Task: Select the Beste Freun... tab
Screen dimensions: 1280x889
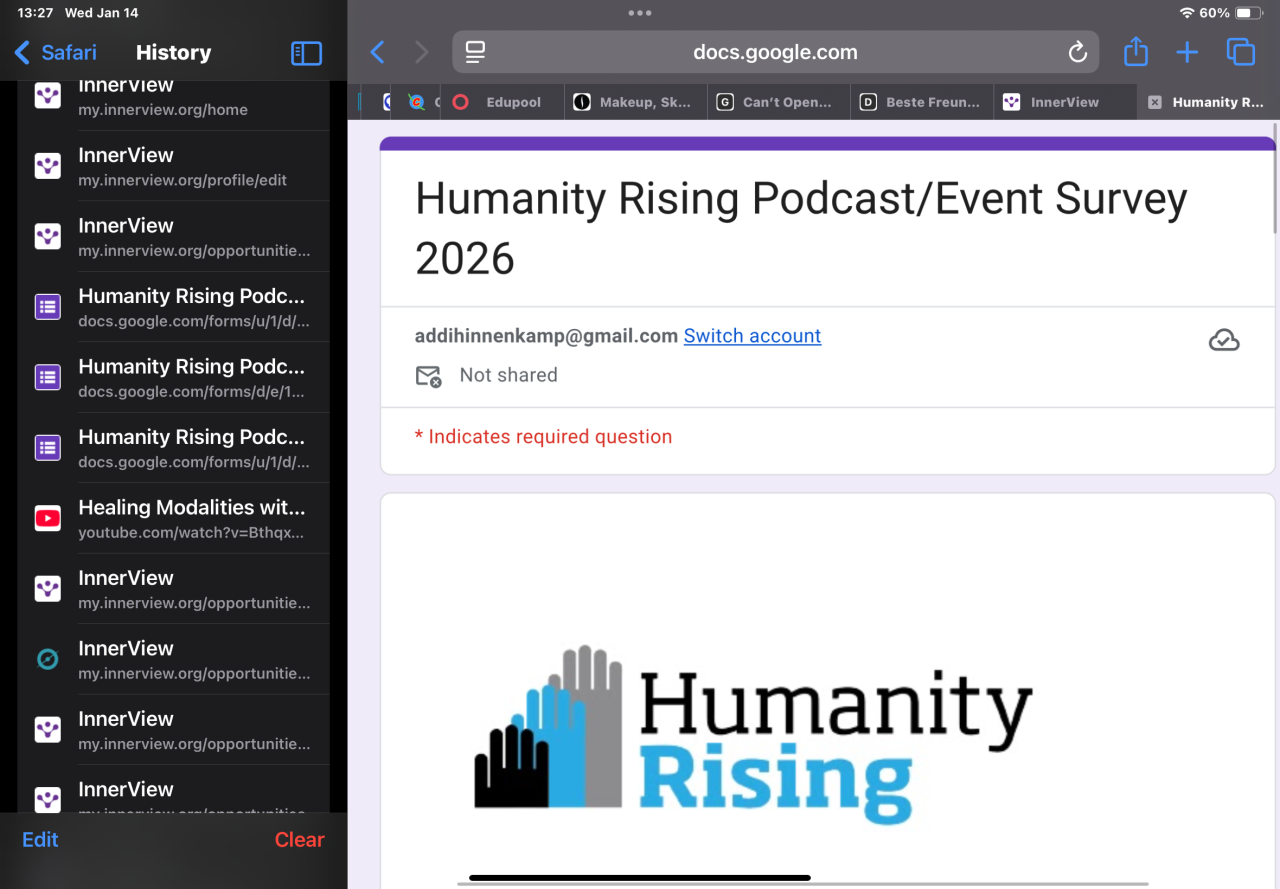Action: pyautogui.click(x=922, y=102)
